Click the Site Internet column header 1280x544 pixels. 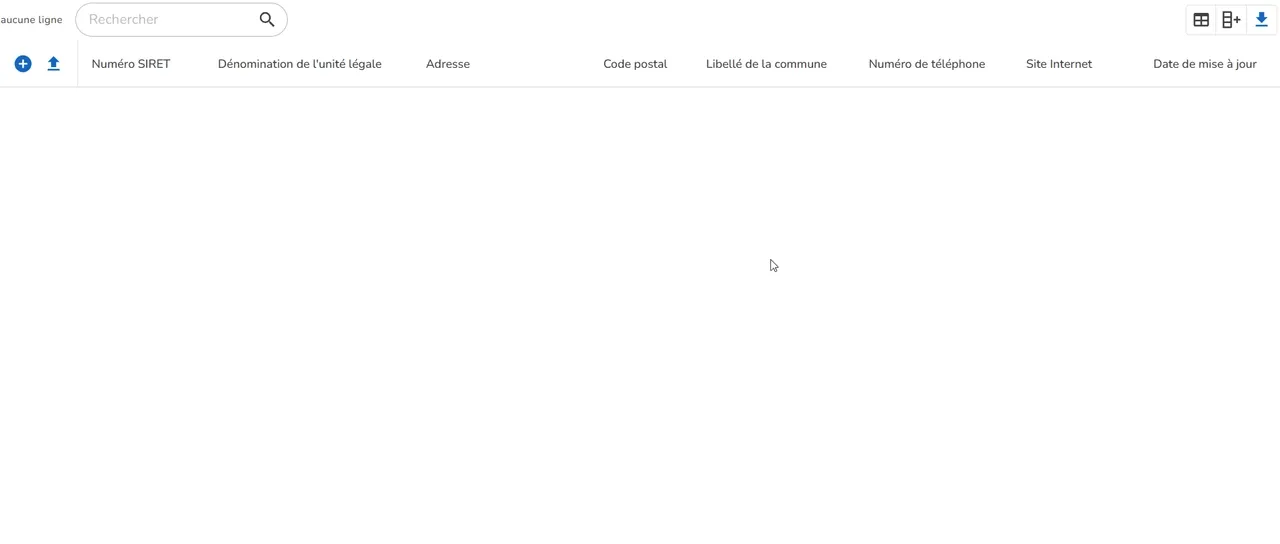(x=1059, y=64)
